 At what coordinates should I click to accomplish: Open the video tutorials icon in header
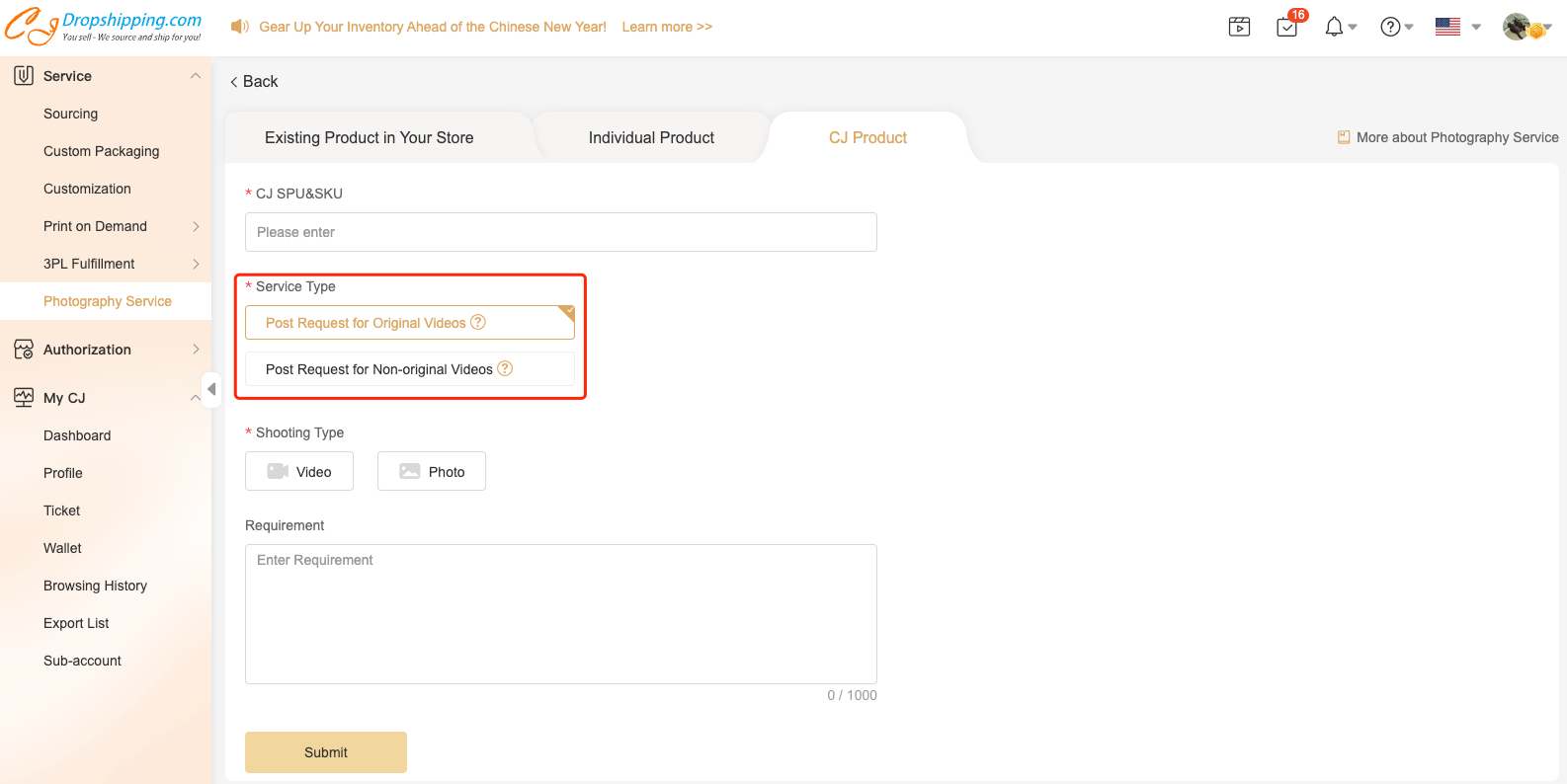click(x=1239, y=27)
